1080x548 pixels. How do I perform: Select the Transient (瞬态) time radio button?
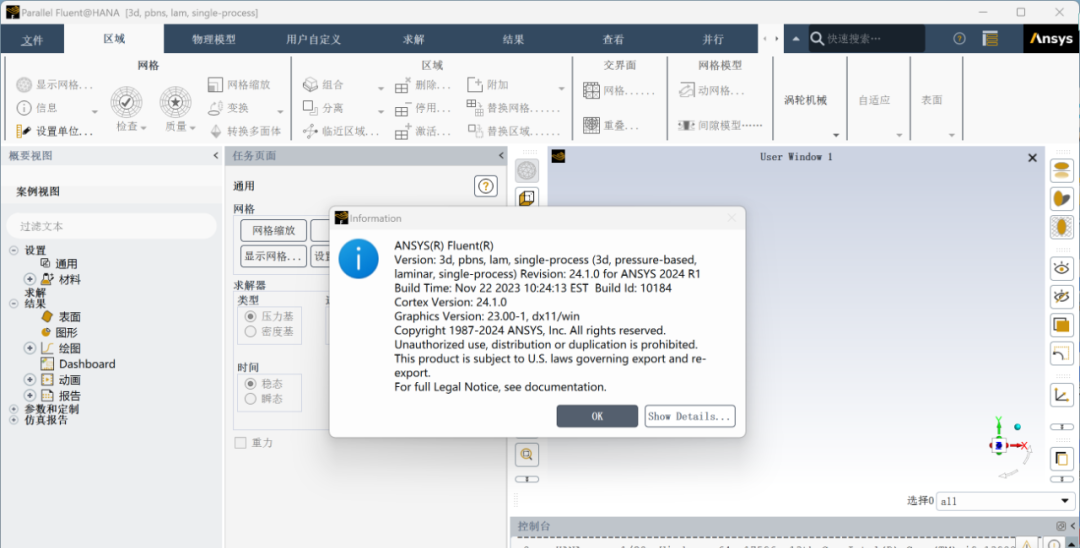[251, 399]
